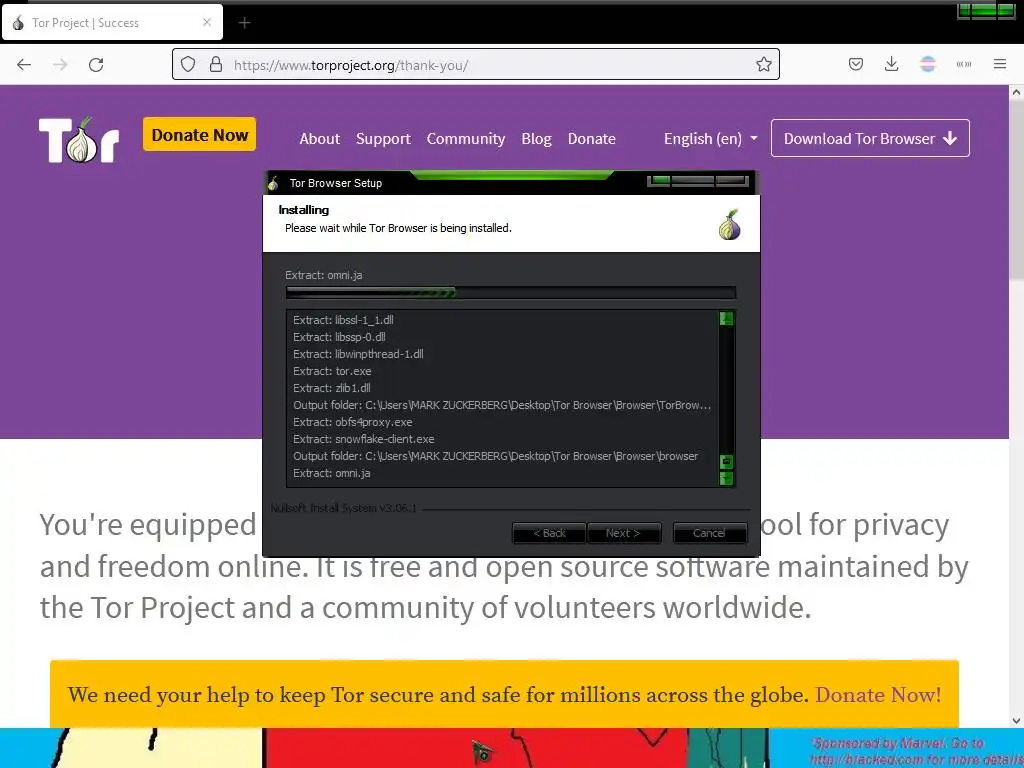Click the page scrollbar down arrow

point(1016,720)
